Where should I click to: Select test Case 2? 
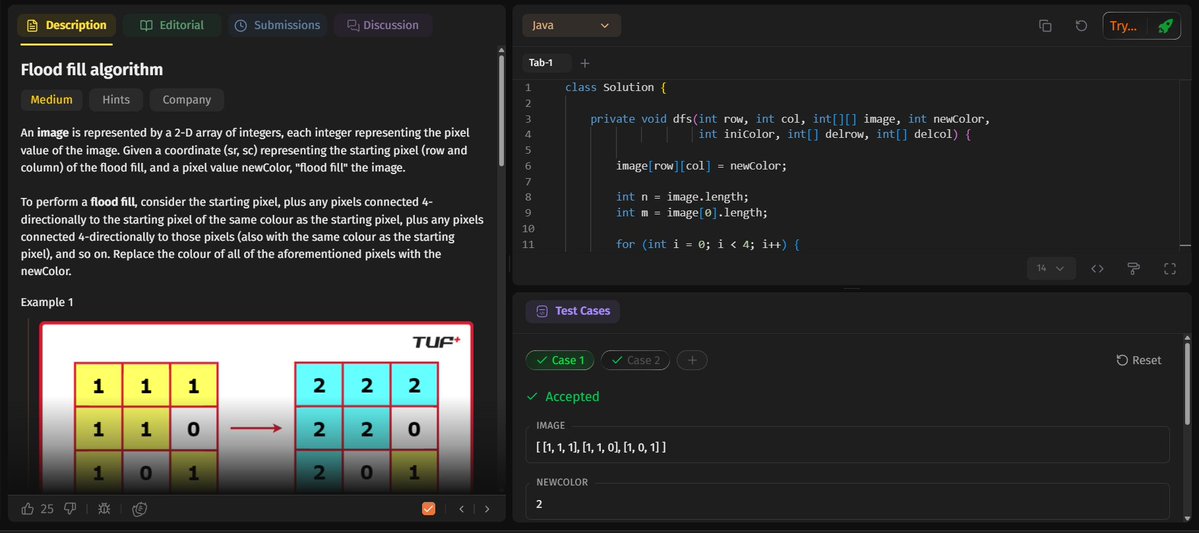[635, 360]
